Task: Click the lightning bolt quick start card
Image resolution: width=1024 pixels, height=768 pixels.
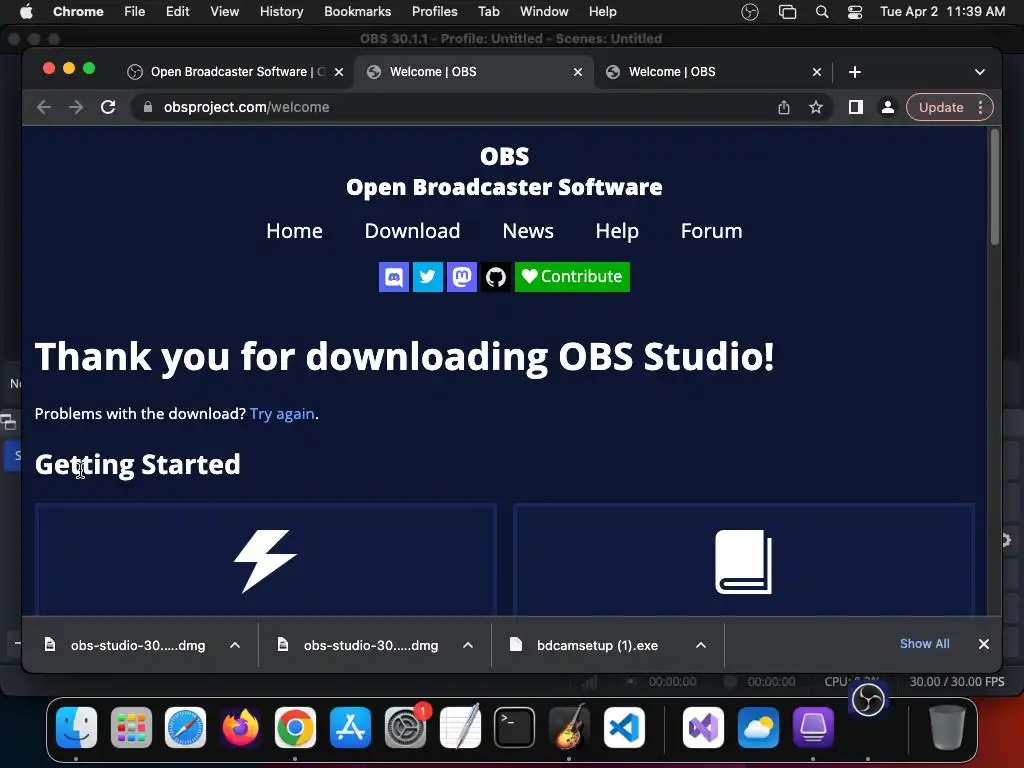Action: pos(265,561)
